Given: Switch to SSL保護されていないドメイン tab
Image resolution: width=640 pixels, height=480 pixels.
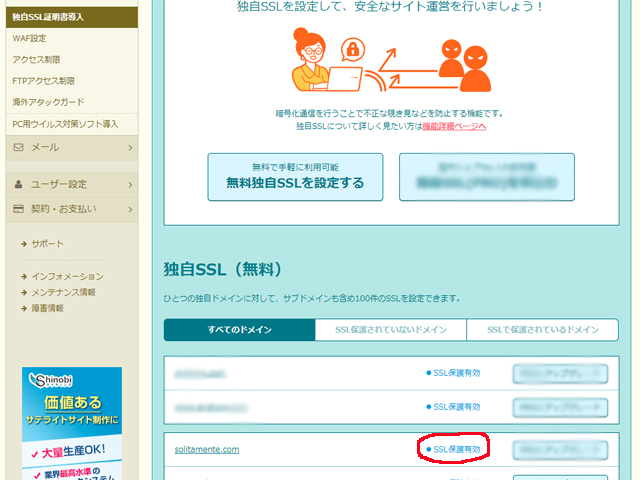Looking at the screenshot, I should click(x=390, y=330).
